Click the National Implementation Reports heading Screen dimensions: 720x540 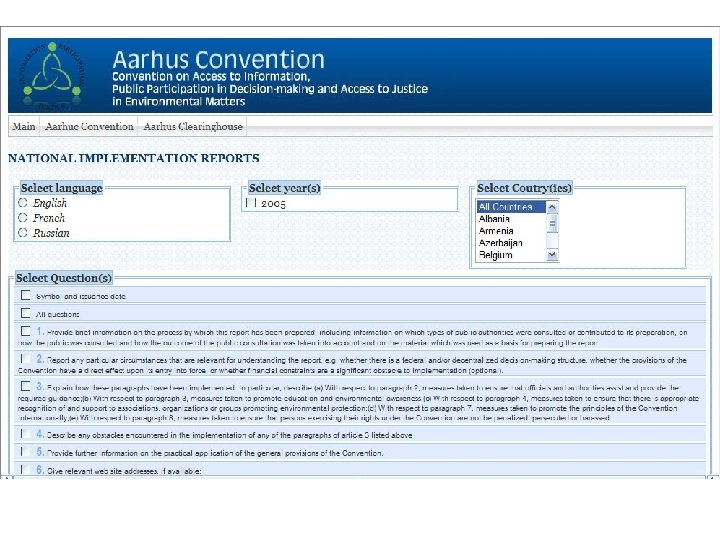pyautogui.click(x=134, y=158)
